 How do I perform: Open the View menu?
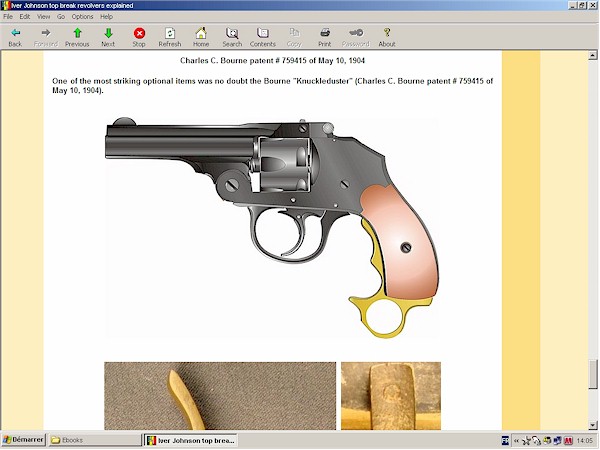pyautogui.click(x=43, y=16)
